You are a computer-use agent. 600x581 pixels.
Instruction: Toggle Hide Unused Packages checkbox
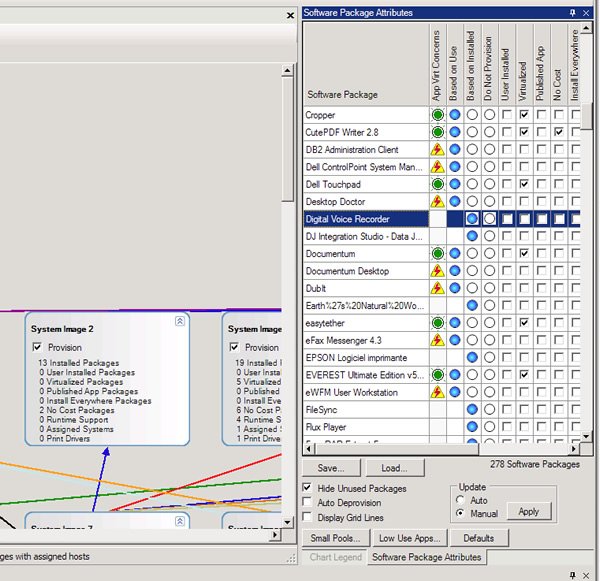point(307,488)
